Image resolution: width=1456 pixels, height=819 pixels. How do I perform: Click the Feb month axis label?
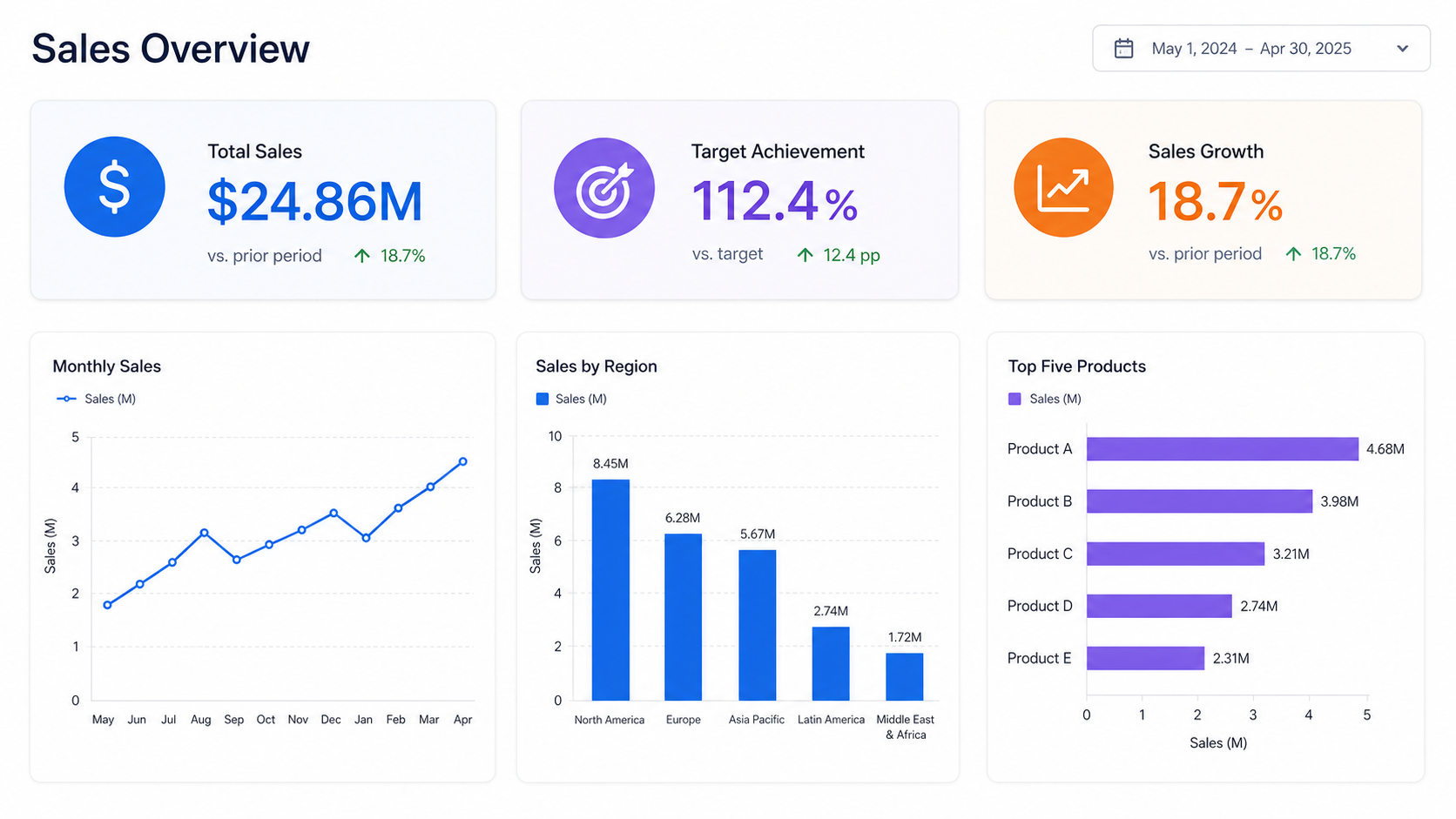pos(396,720)
